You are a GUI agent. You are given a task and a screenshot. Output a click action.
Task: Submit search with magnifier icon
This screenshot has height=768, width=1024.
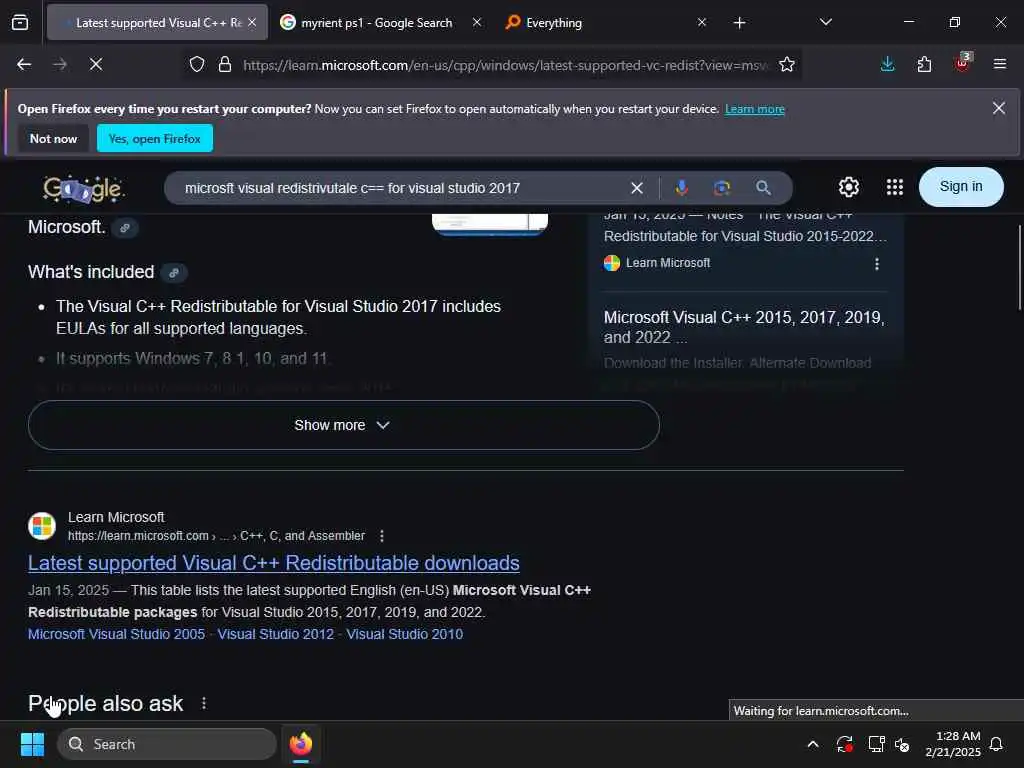point(763,188)
